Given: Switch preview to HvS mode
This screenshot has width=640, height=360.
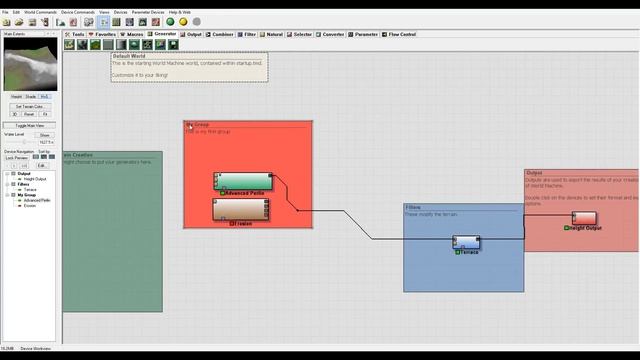Looking at the screenshot, I should (x=44, y=97).
